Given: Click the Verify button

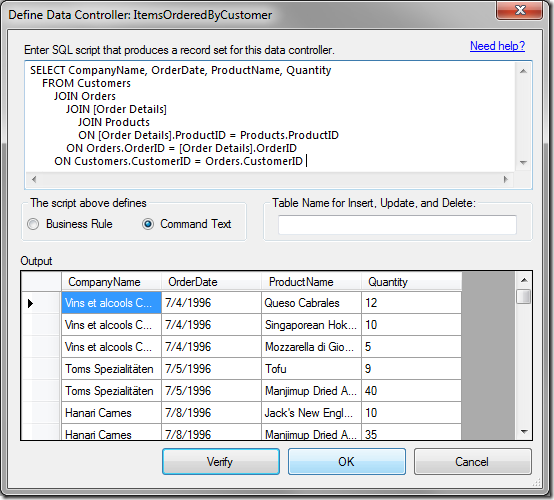Looking at the screenshot, I should (x=221, y=461).
